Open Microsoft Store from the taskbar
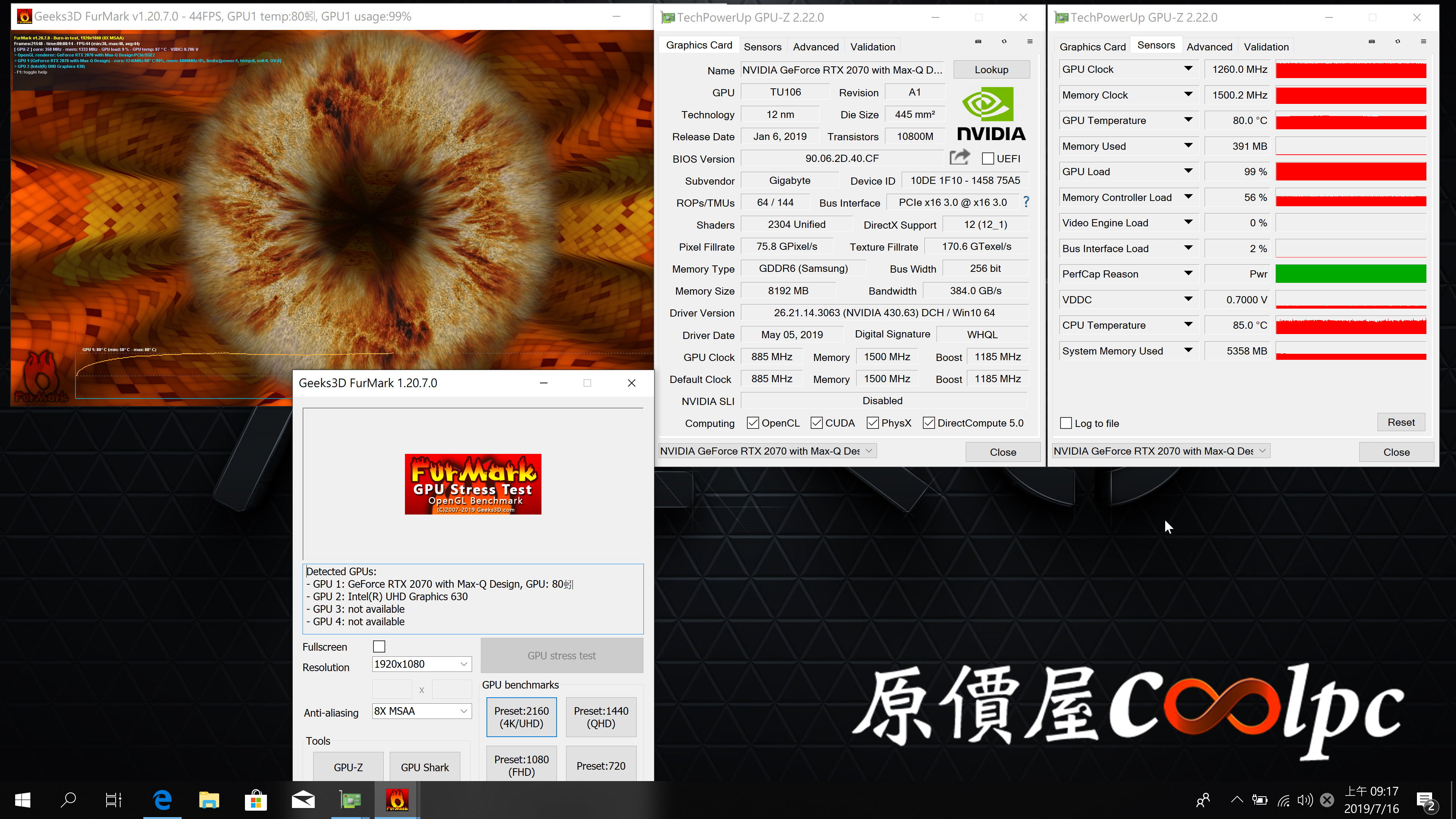 (256, 800)
